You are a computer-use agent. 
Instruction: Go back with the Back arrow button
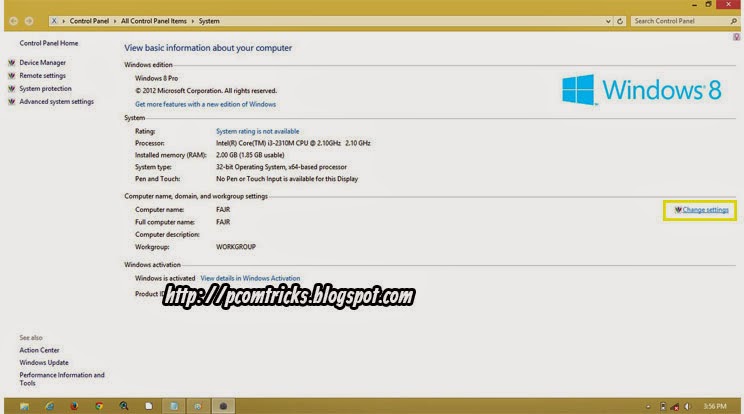coord(13,21)
